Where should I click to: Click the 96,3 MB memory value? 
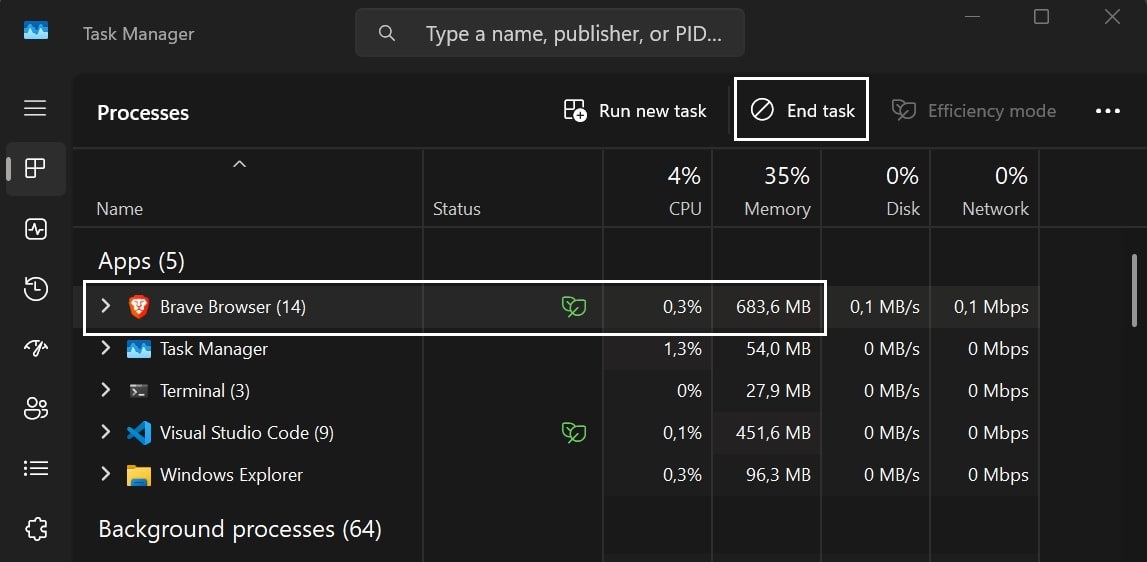[x=778, y=475]
